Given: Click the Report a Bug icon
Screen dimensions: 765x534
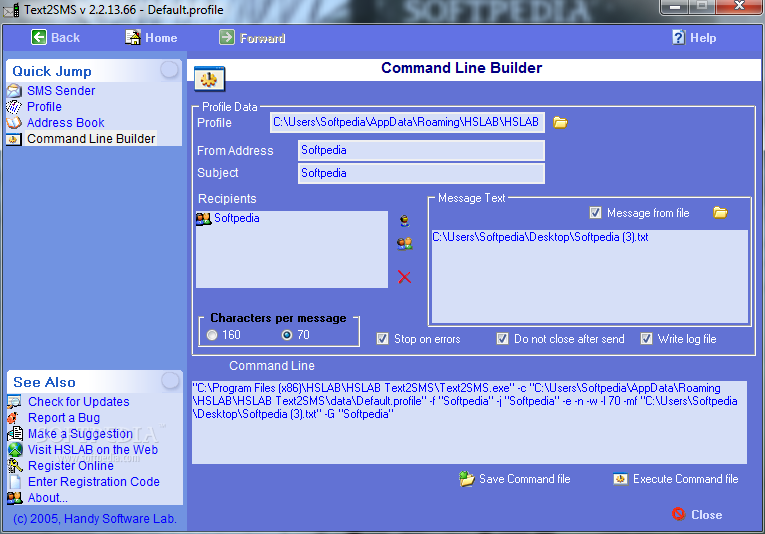Looking at the screenshot, I should [13, 418].
